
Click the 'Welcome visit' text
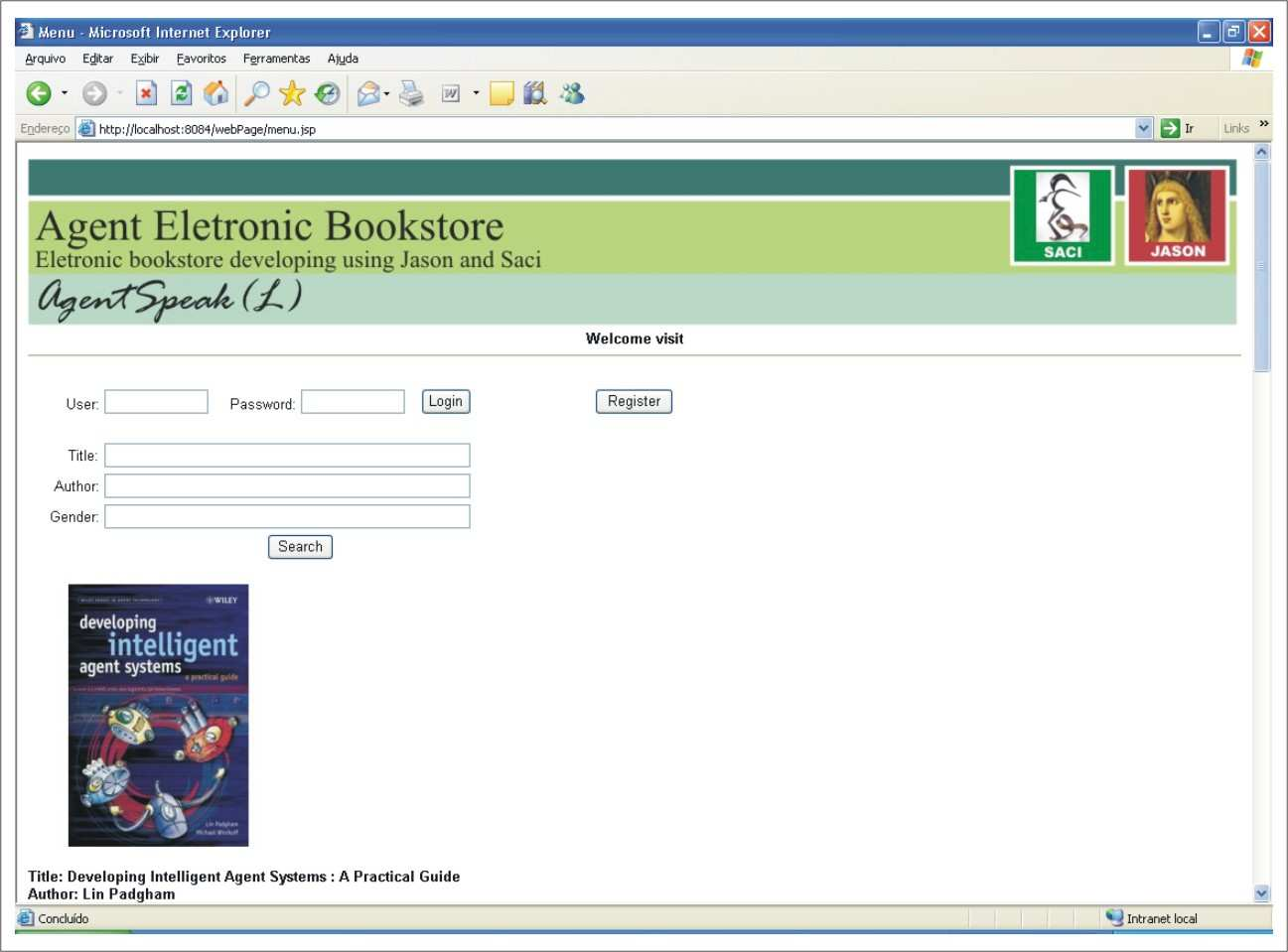[635, 339]
